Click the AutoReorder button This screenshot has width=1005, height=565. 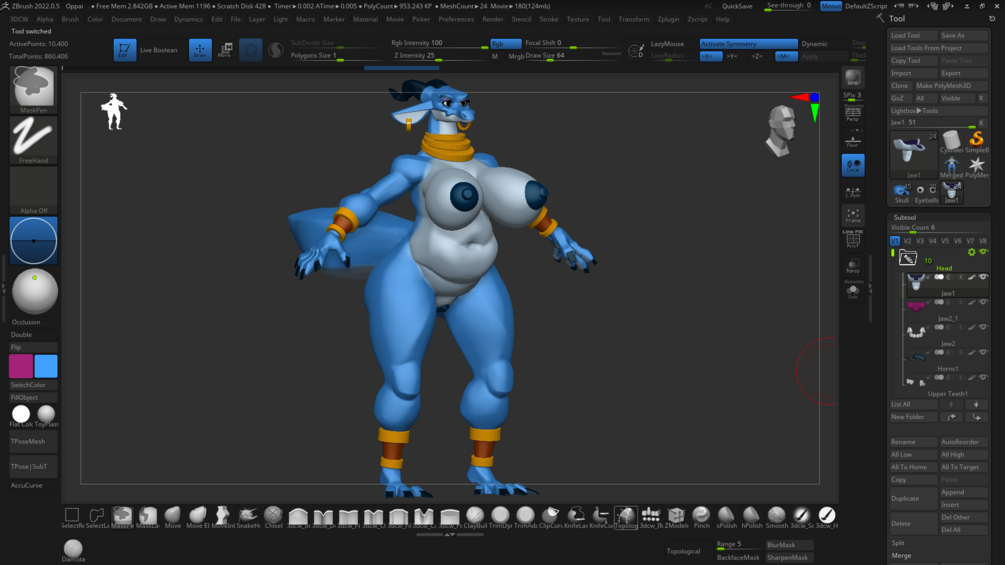963,442
